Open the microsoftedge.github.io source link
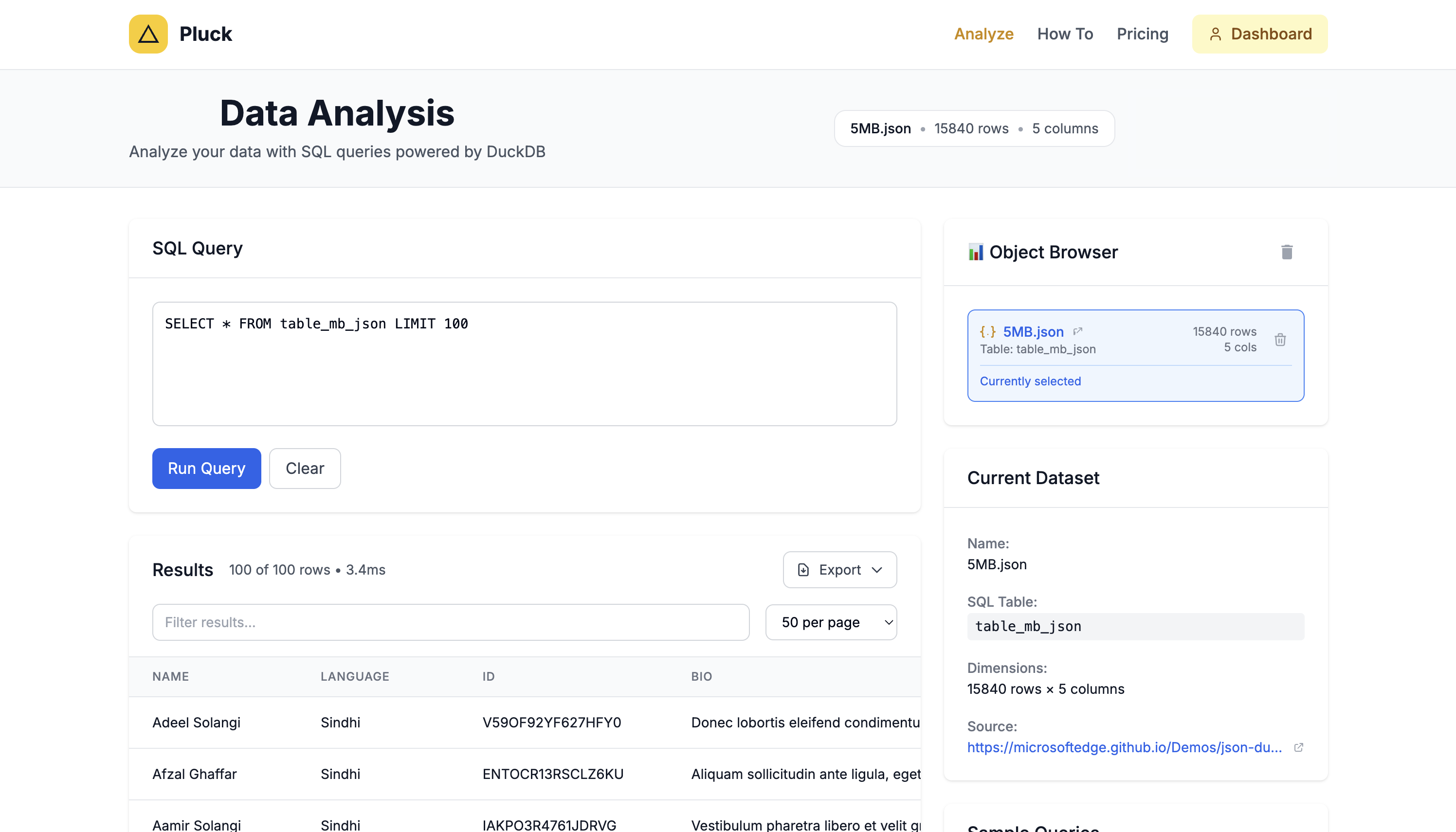Image resolution: width=1456 pixels, height=832 pixels. click(x=1124, y=747)
